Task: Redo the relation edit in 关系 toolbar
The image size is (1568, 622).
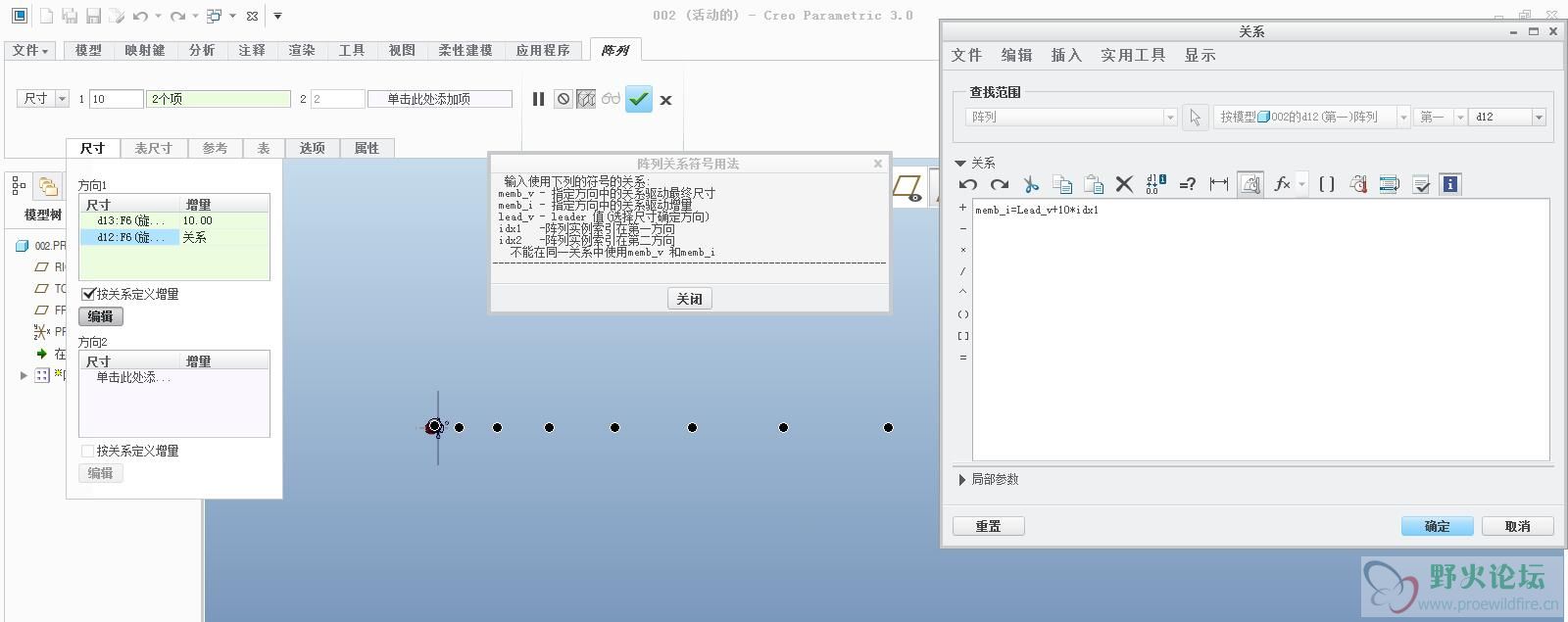Action: coord(1000,184)
